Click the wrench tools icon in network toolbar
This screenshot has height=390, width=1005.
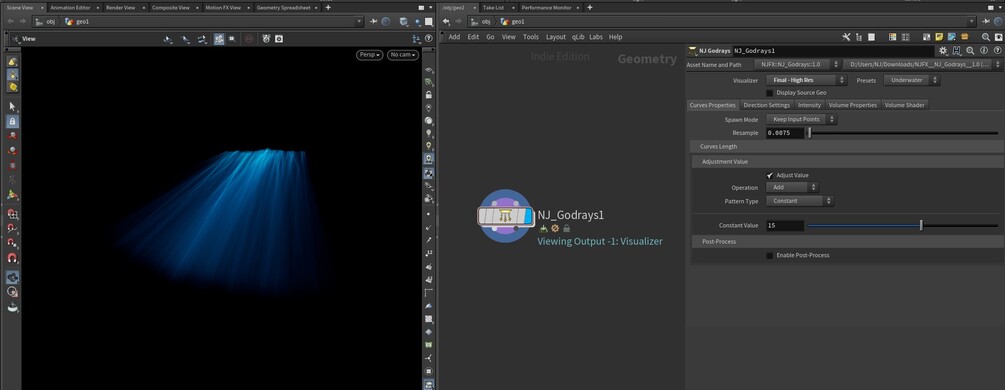(x=846, y=37)
